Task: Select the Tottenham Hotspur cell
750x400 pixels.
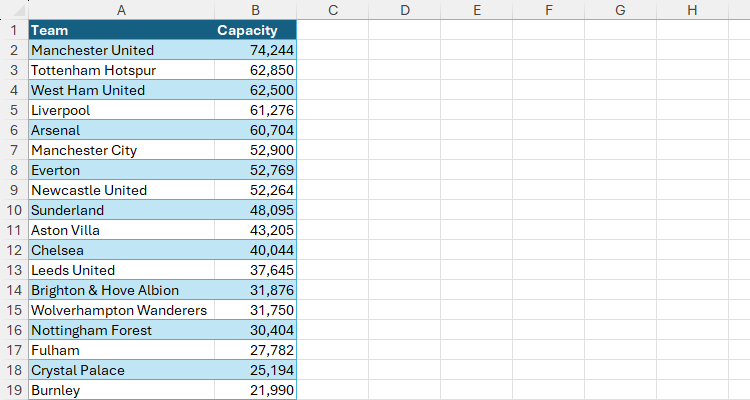Action: [x=121, y=70]
